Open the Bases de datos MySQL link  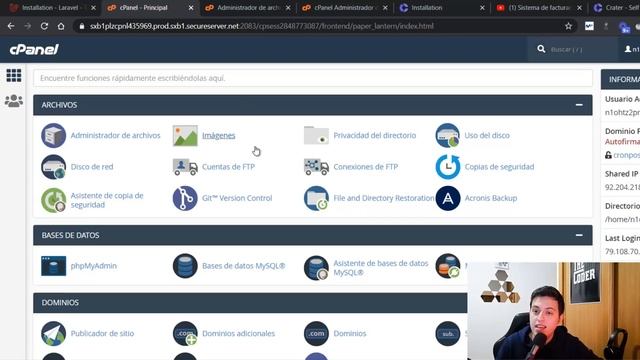coord(244,266)
